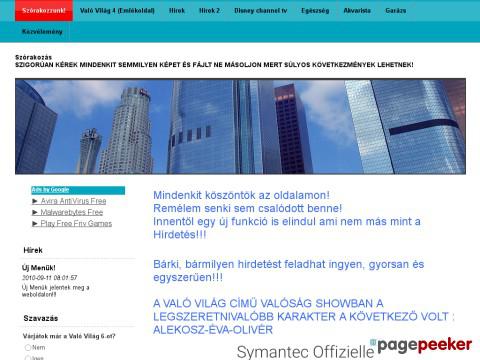Screen dimensions: 480x360
Task: Click the arrow icon beside Malwarebytes Free
Action: [x=35, y=212]
